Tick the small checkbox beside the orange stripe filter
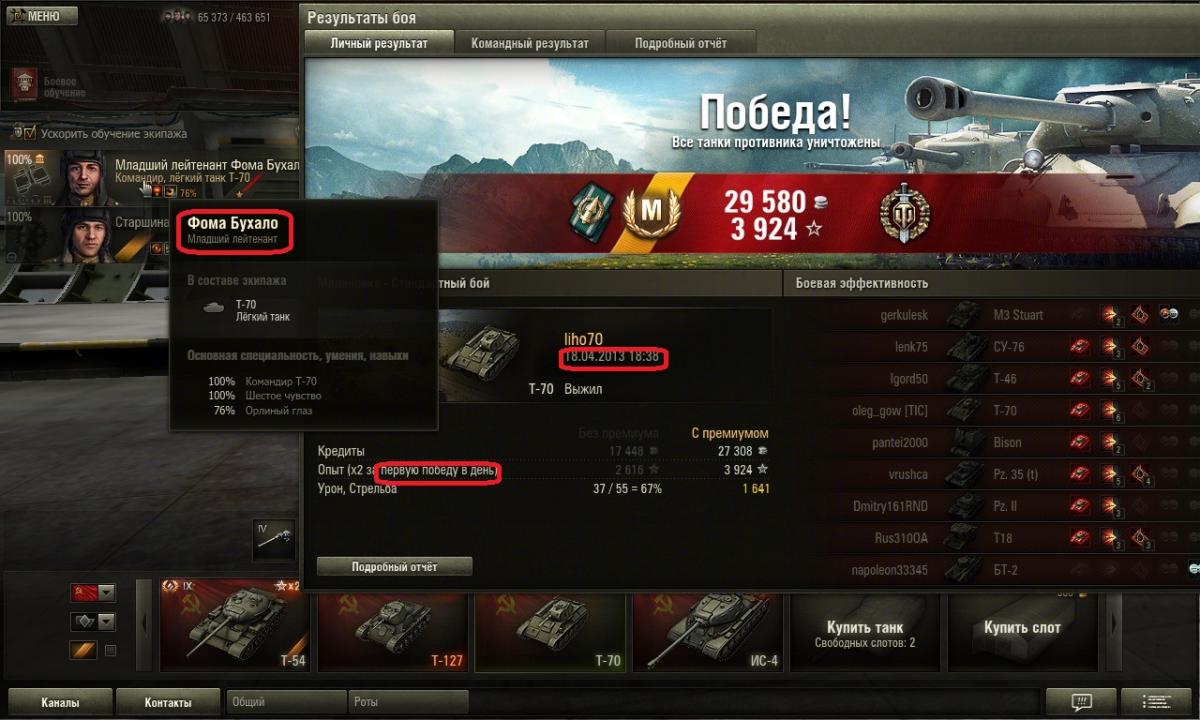This screenshot has width=1200, height=720. 111,651
